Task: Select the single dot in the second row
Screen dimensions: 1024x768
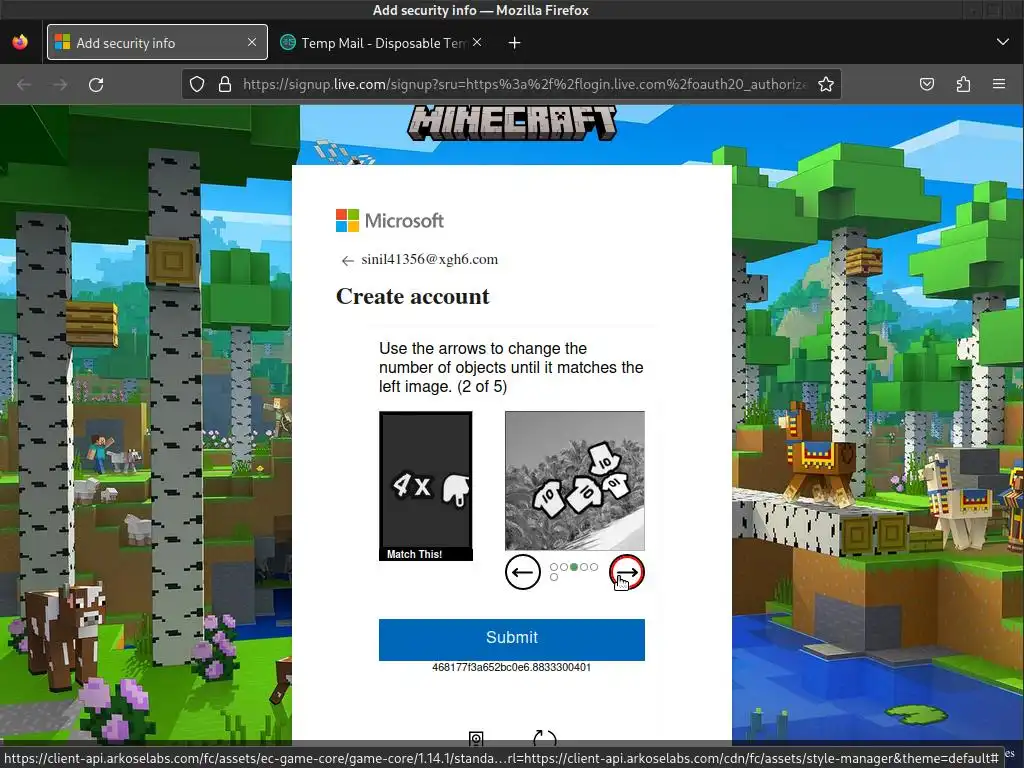Action: [554, 577]
